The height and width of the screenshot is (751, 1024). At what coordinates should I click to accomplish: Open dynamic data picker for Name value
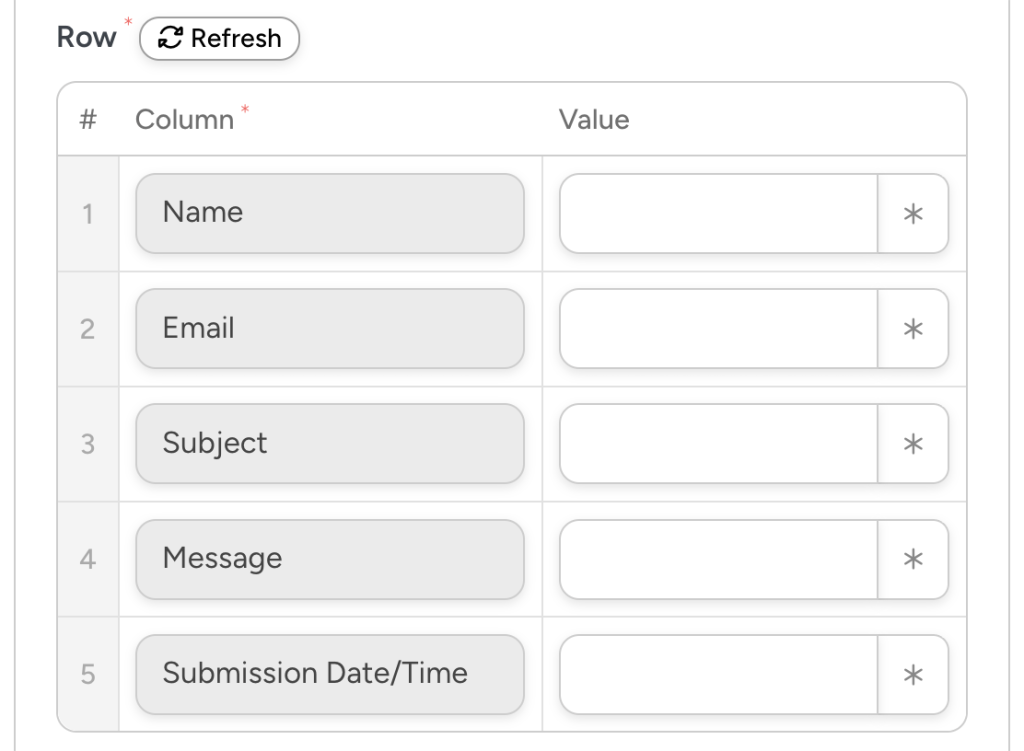(x=913, y=213)
